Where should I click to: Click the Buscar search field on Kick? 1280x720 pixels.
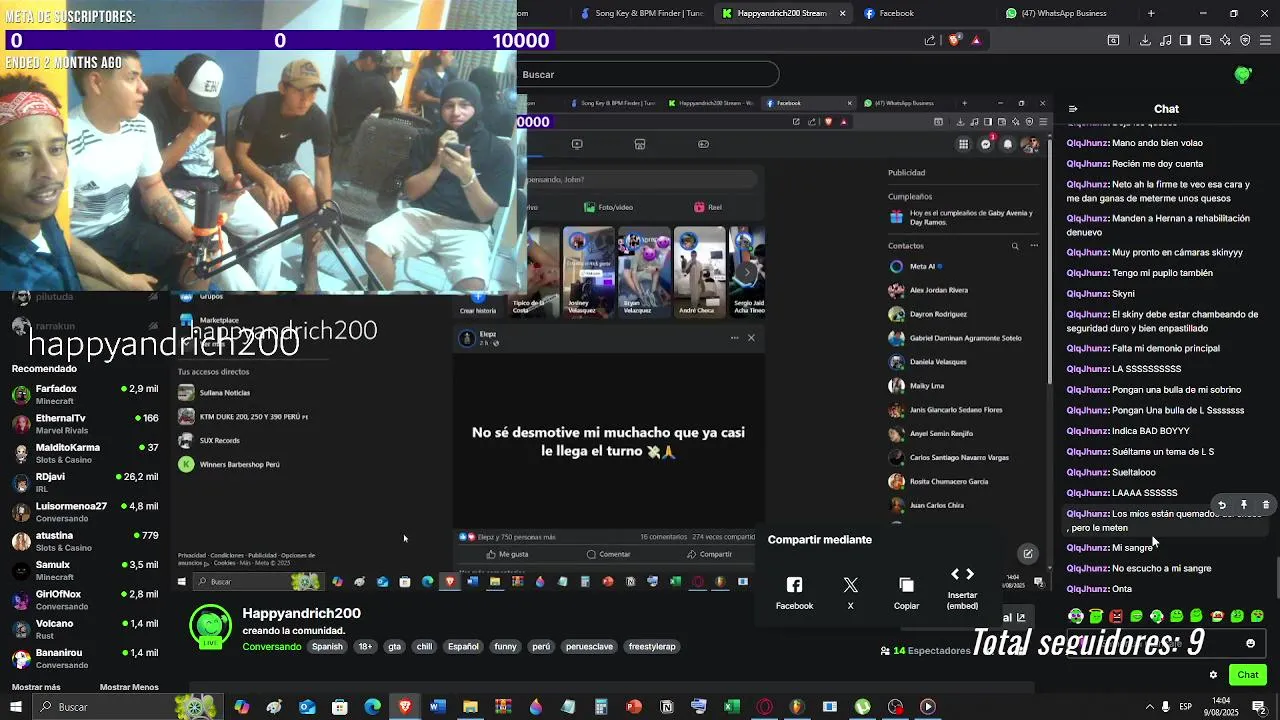coord(647,74)
